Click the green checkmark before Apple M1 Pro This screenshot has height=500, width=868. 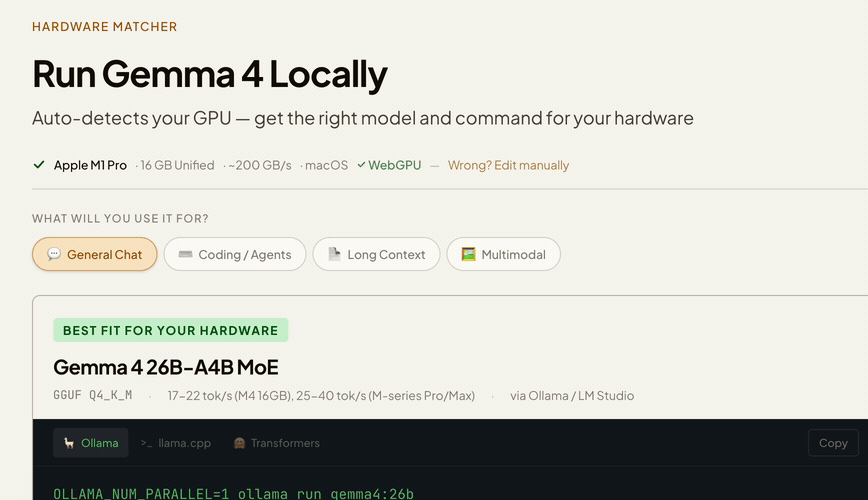pos(39,164)
